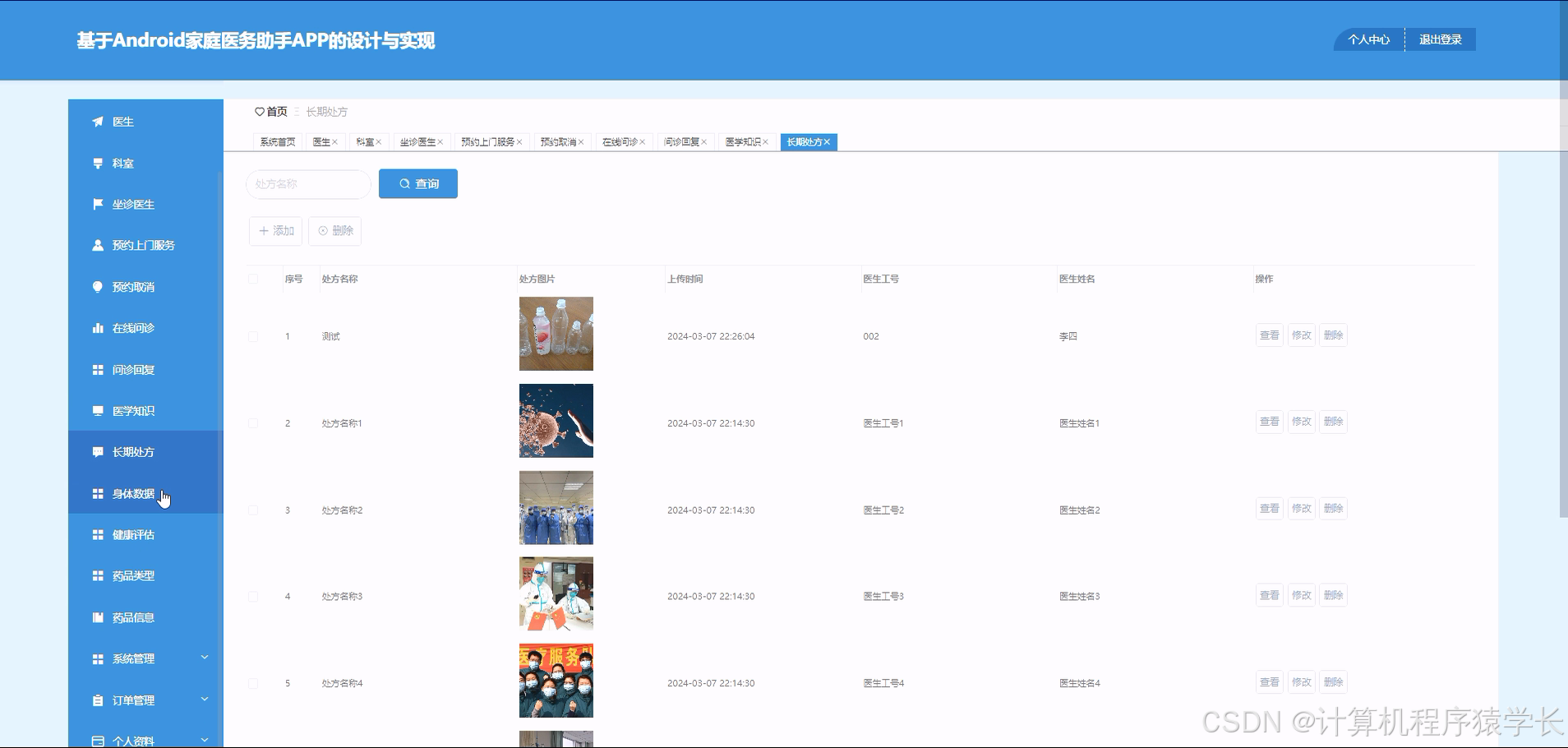1568x748 pixels.
Task: Click 删除 for the 处方名称2 row
Action: pos(1334,509)
